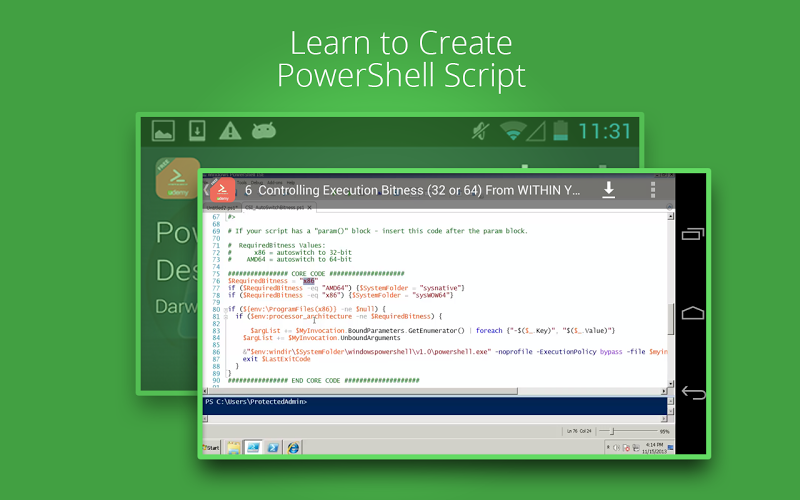This screenshot has width=800, height=500.
Task: Tap the picture notification icon in status bar
Action: coord(163,131)
